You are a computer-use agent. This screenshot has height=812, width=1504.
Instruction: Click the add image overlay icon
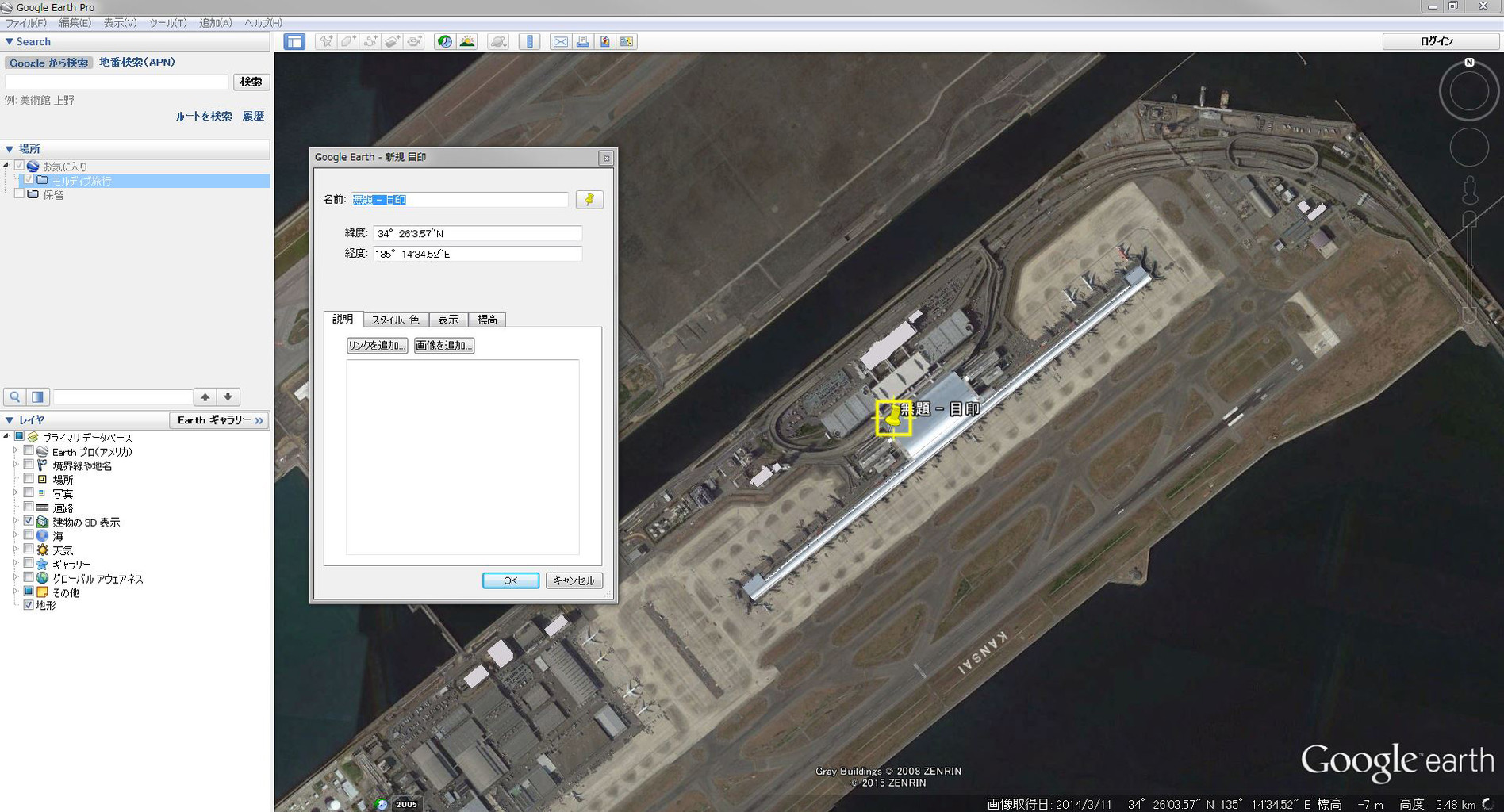[x=392, y=41]
